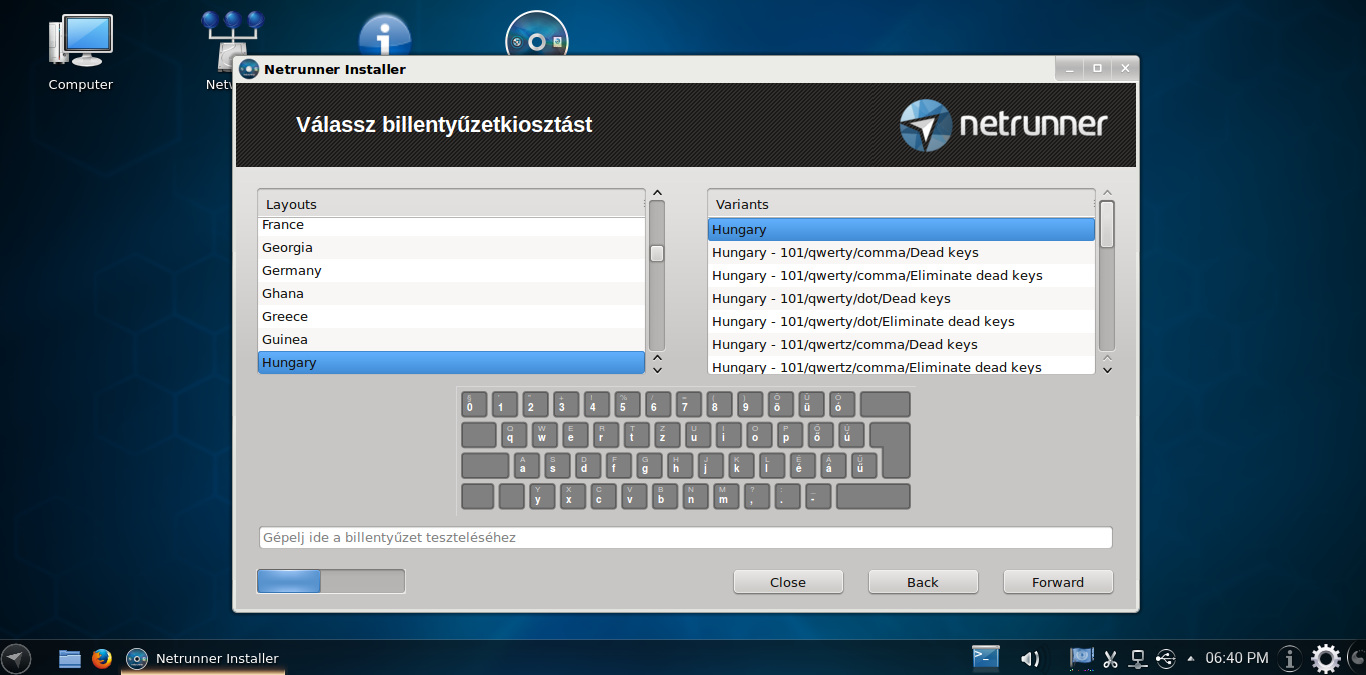The height and width of the screenshot is (675, 1366).
Task: Choose Hungary 101/qwerty/dot/Eliminate dead keys variant
Action: tap(901, 321)
